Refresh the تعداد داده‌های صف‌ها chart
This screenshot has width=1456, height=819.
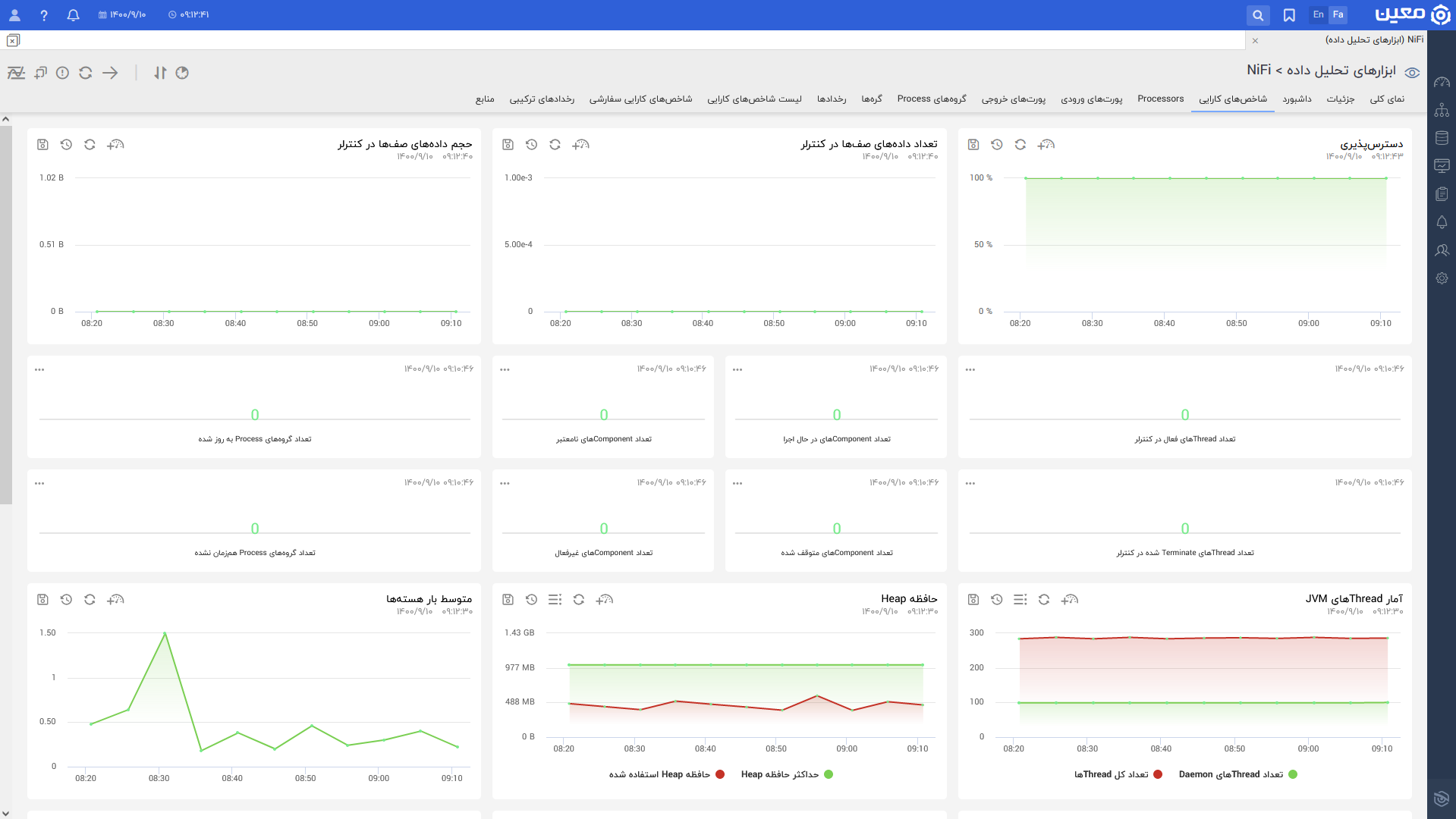(x=555, y=144)
